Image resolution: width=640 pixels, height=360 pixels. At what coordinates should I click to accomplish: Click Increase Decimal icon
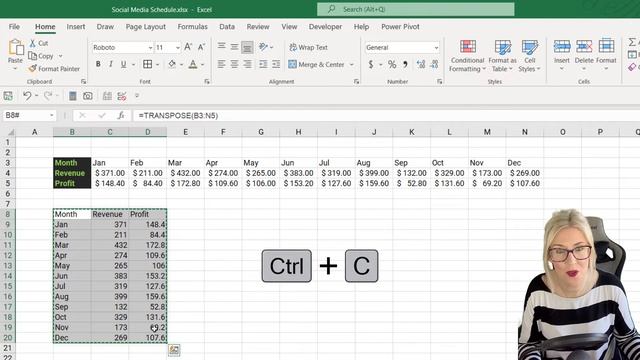pyautogui.click(x=421, y=64)
